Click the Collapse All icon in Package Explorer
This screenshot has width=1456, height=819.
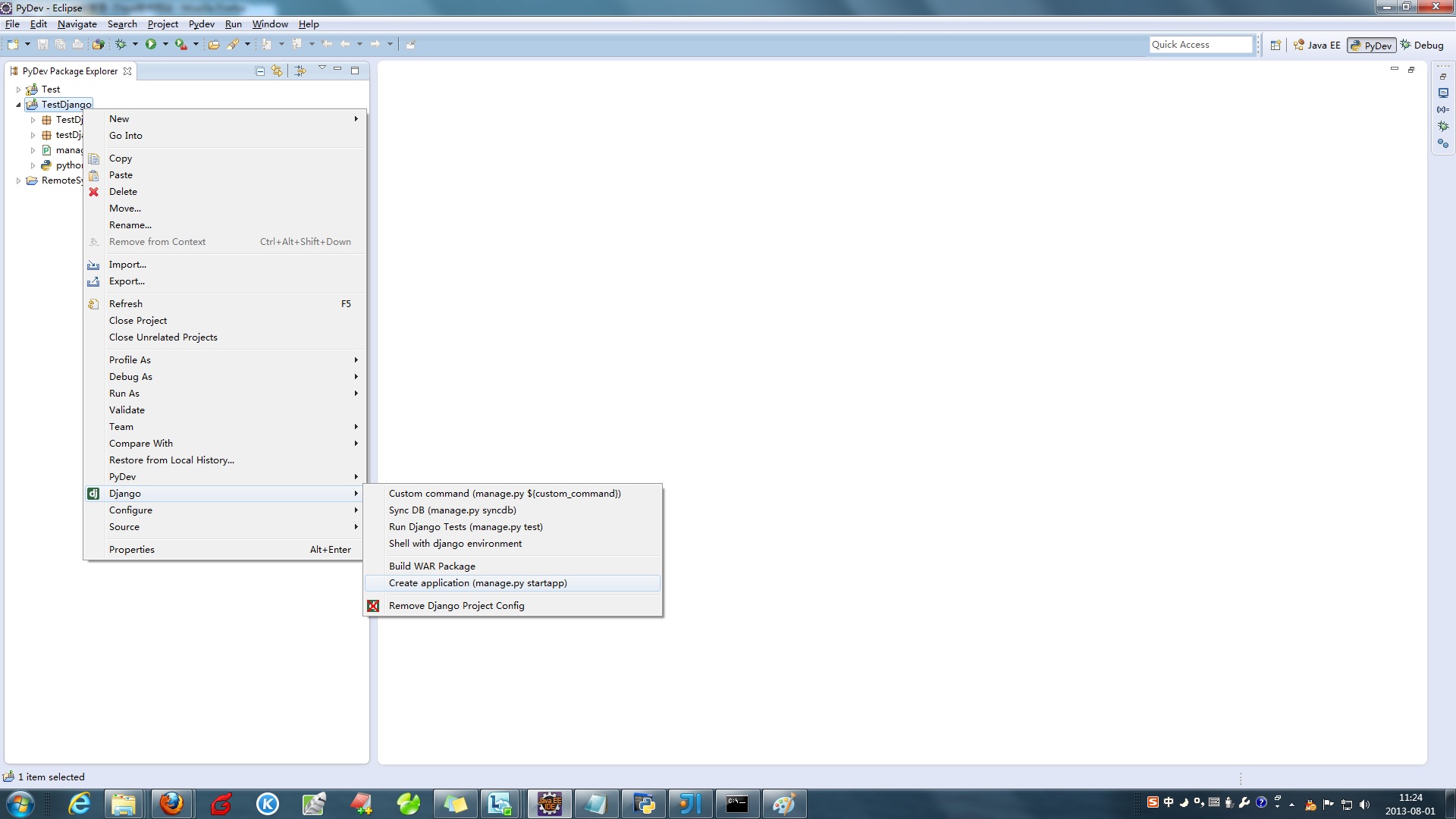[260, 71]
